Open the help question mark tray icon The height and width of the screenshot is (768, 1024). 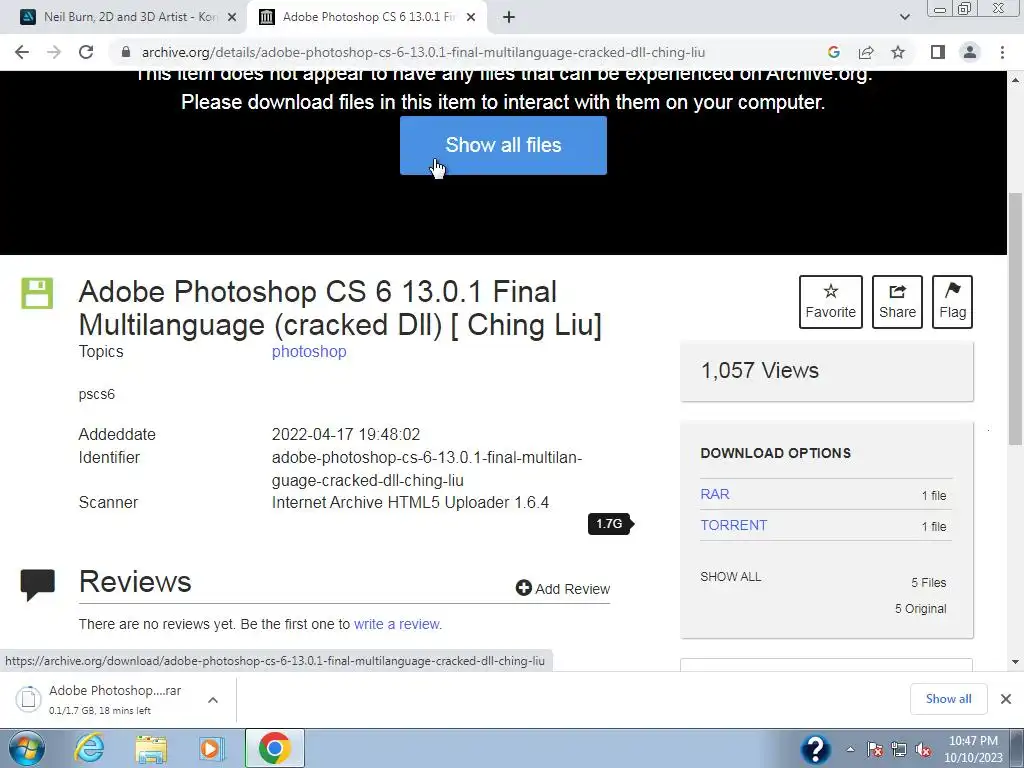tap(816, 749)
